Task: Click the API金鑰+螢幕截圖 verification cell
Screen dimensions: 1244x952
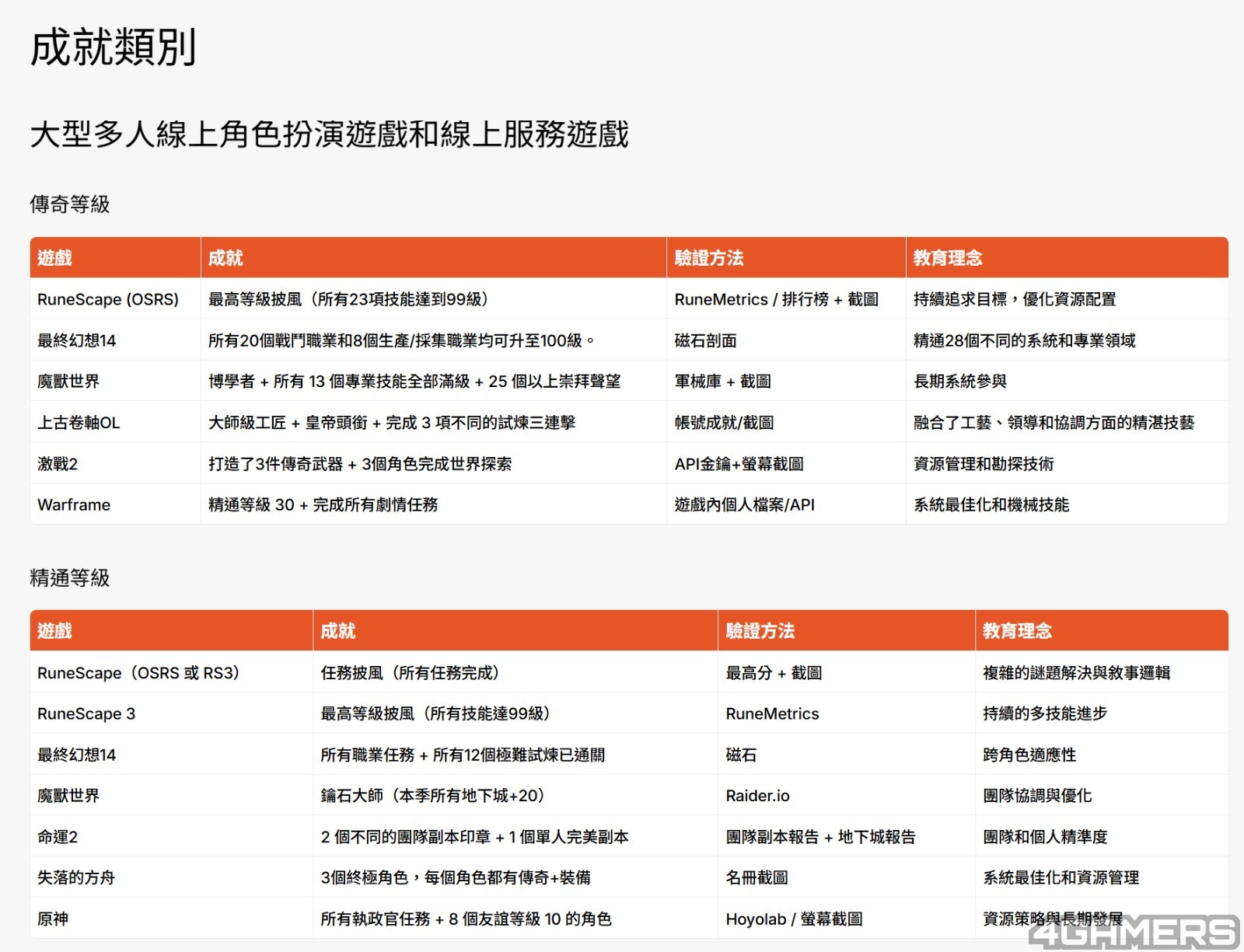Action: pos(739,464)
